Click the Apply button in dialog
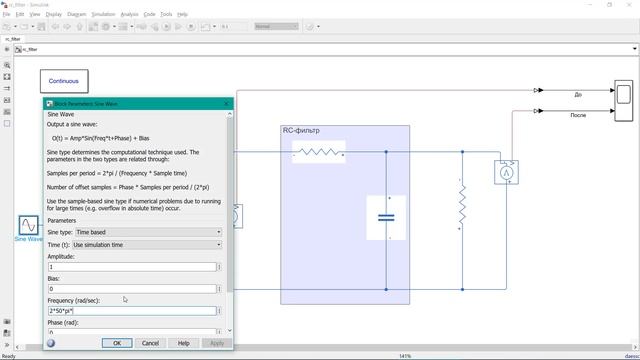The image size is (640, 360). pos(217,343)
